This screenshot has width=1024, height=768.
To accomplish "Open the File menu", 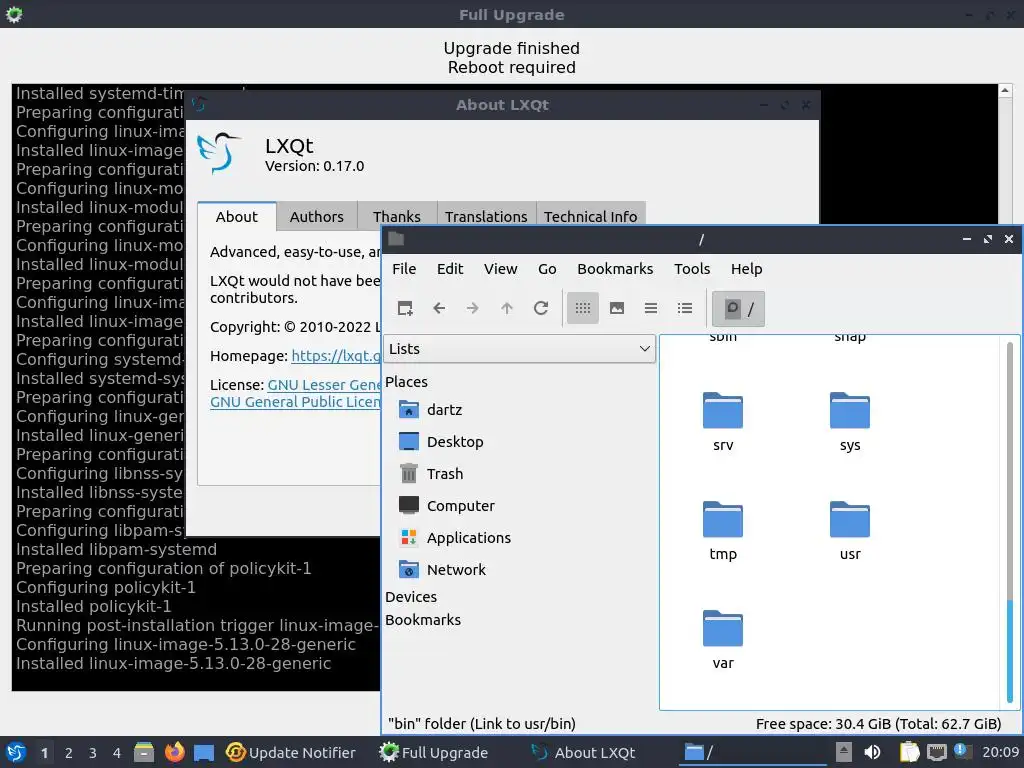I will tap(404, 269).
